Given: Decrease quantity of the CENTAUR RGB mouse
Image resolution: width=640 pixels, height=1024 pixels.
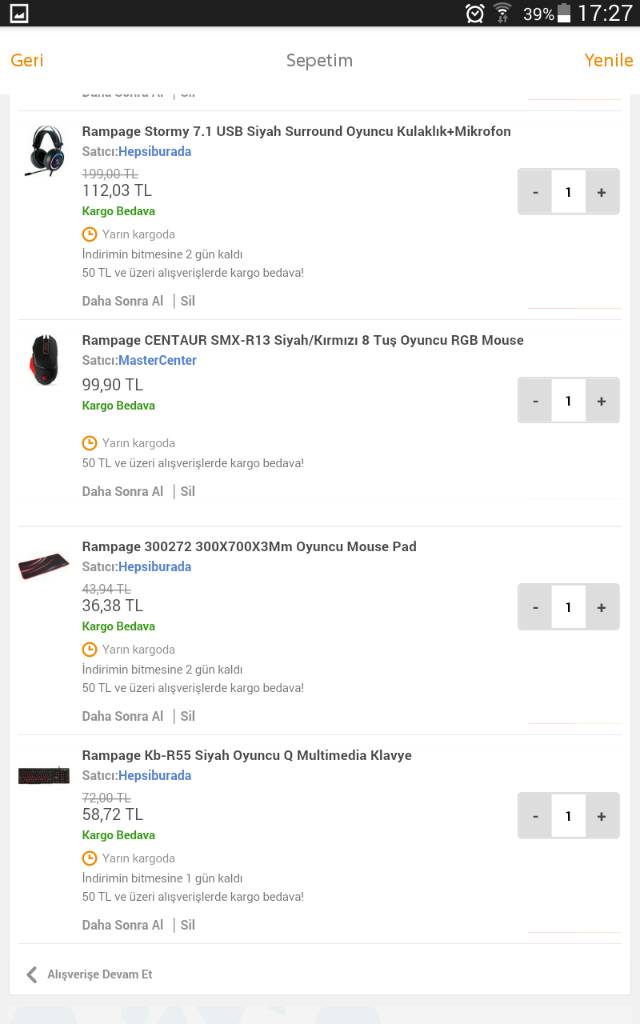Looking at the screenshot, I should click(x=535, y=400).
